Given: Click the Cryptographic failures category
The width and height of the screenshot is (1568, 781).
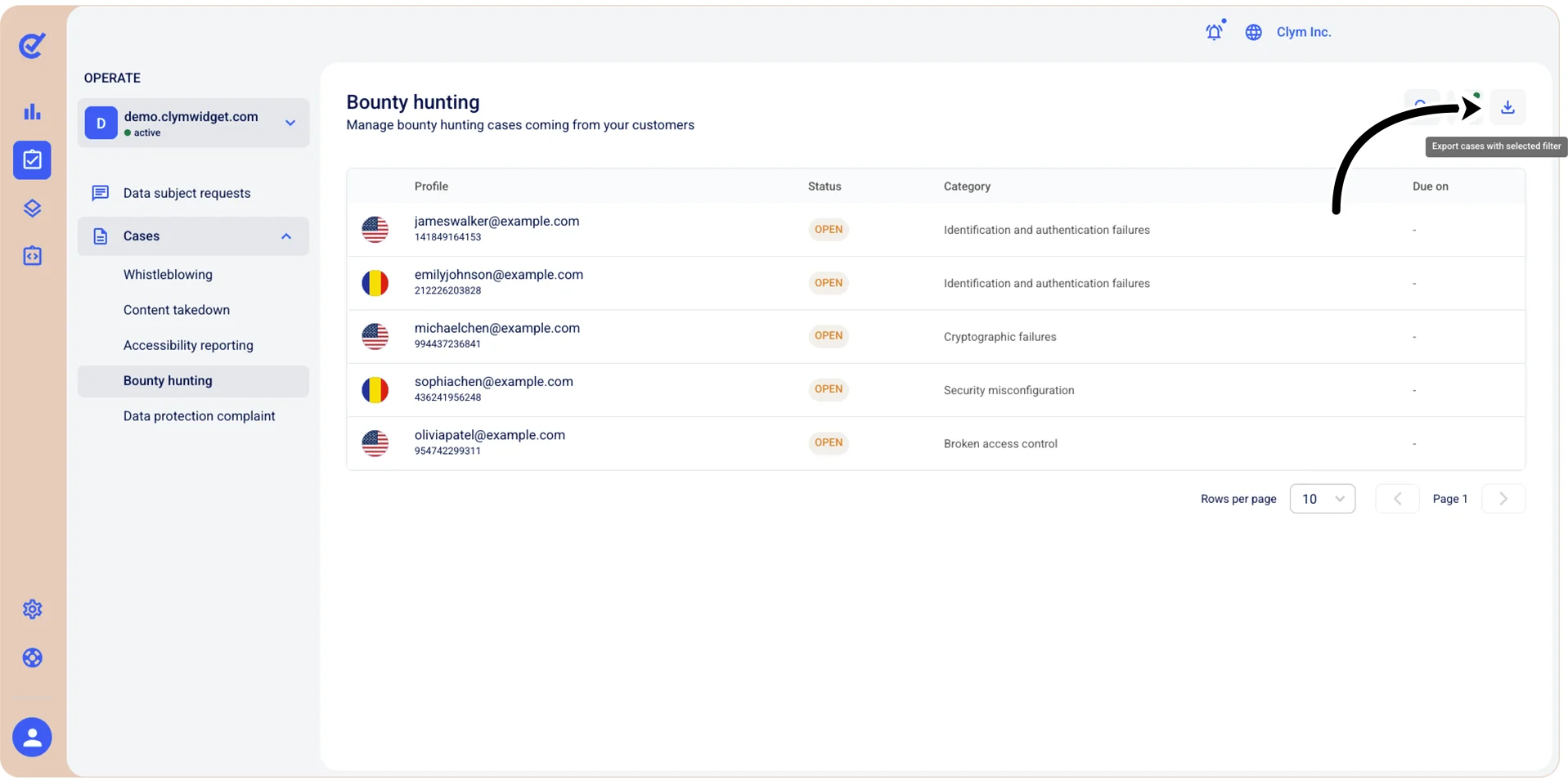Looking at the screenshot, I should click(x=1000, y=337).
